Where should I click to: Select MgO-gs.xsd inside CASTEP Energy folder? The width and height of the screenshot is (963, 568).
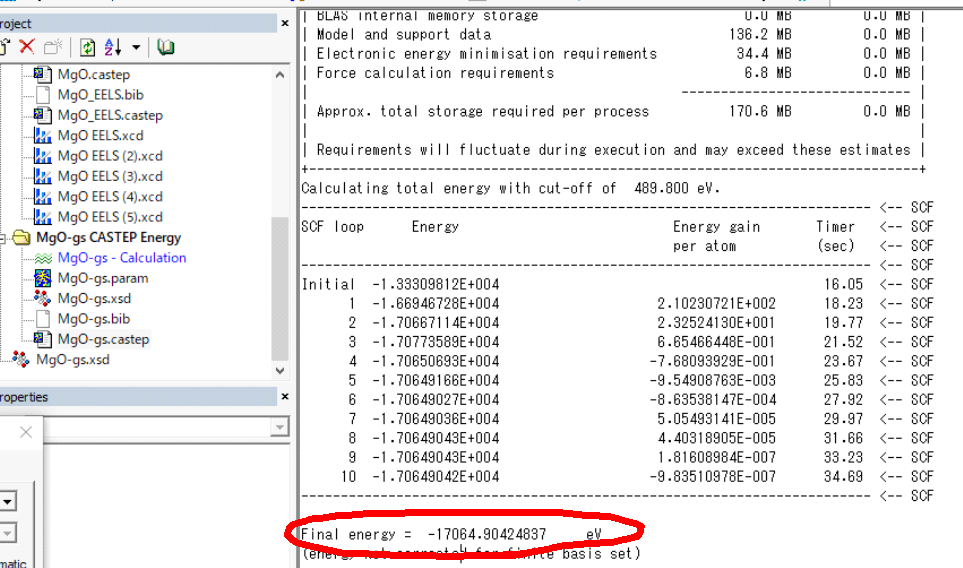point(94,298)
